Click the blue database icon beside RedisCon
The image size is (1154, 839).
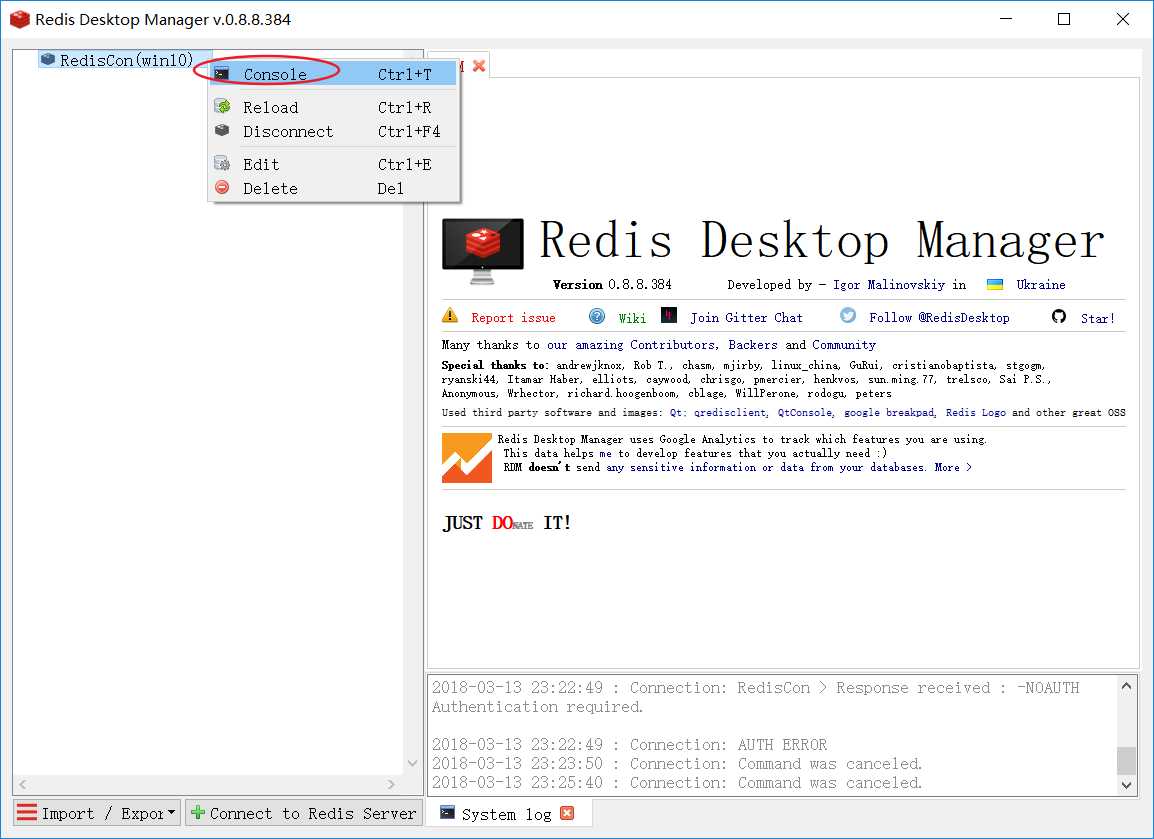pos(48,59)
